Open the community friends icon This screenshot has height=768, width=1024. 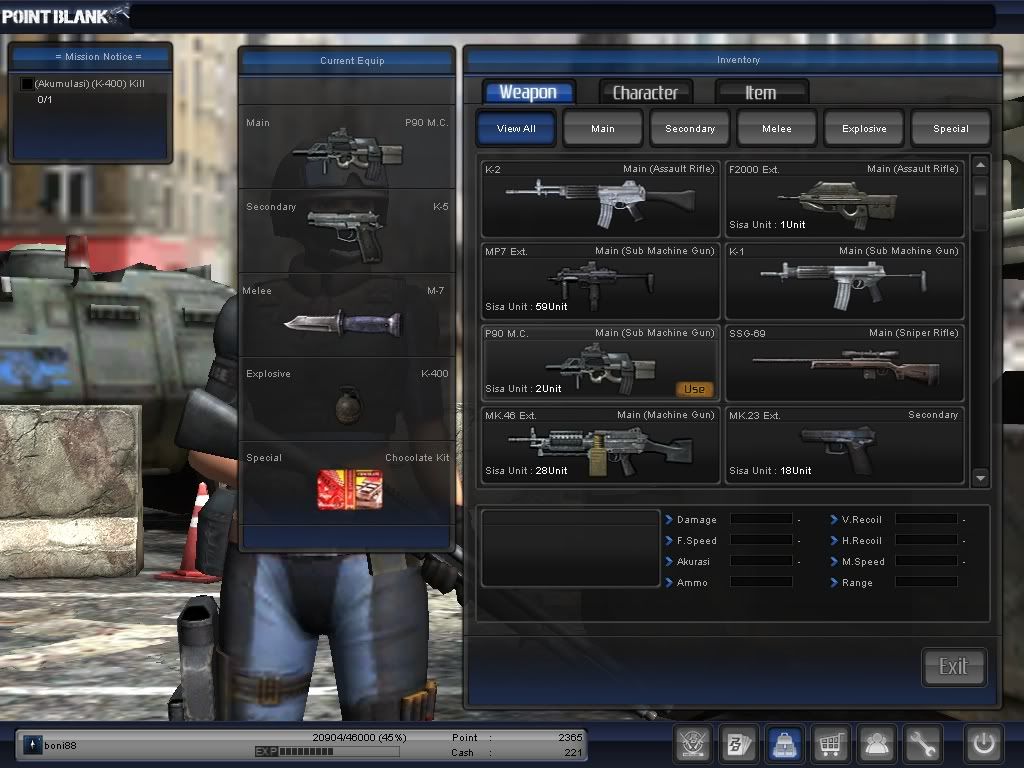(876, 743)
